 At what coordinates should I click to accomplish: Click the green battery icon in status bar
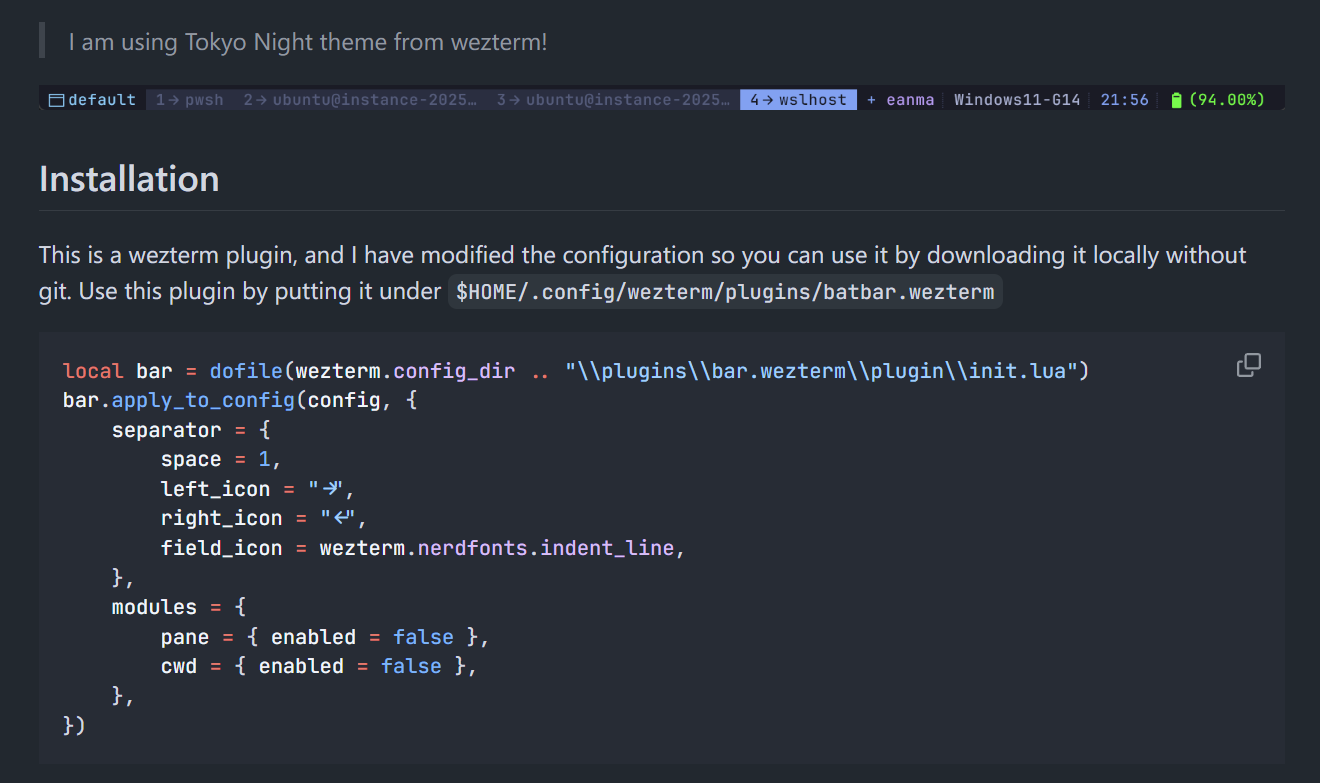(x=1176, y=100)
